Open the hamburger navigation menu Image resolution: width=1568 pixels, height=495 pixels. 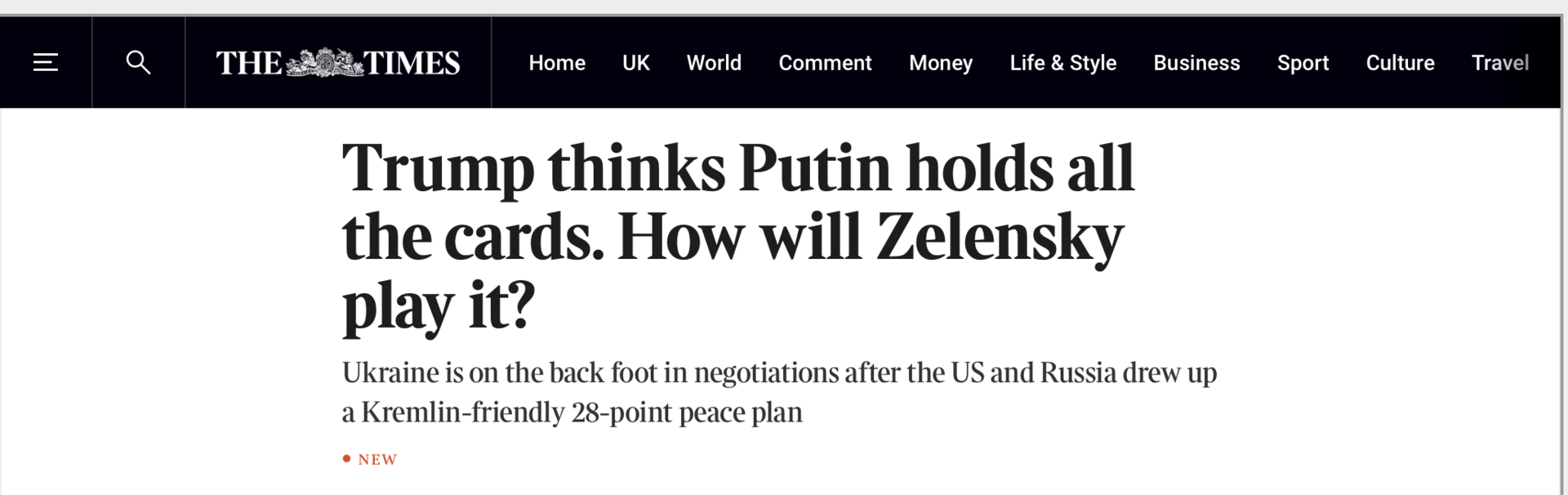tap(46, 62)
